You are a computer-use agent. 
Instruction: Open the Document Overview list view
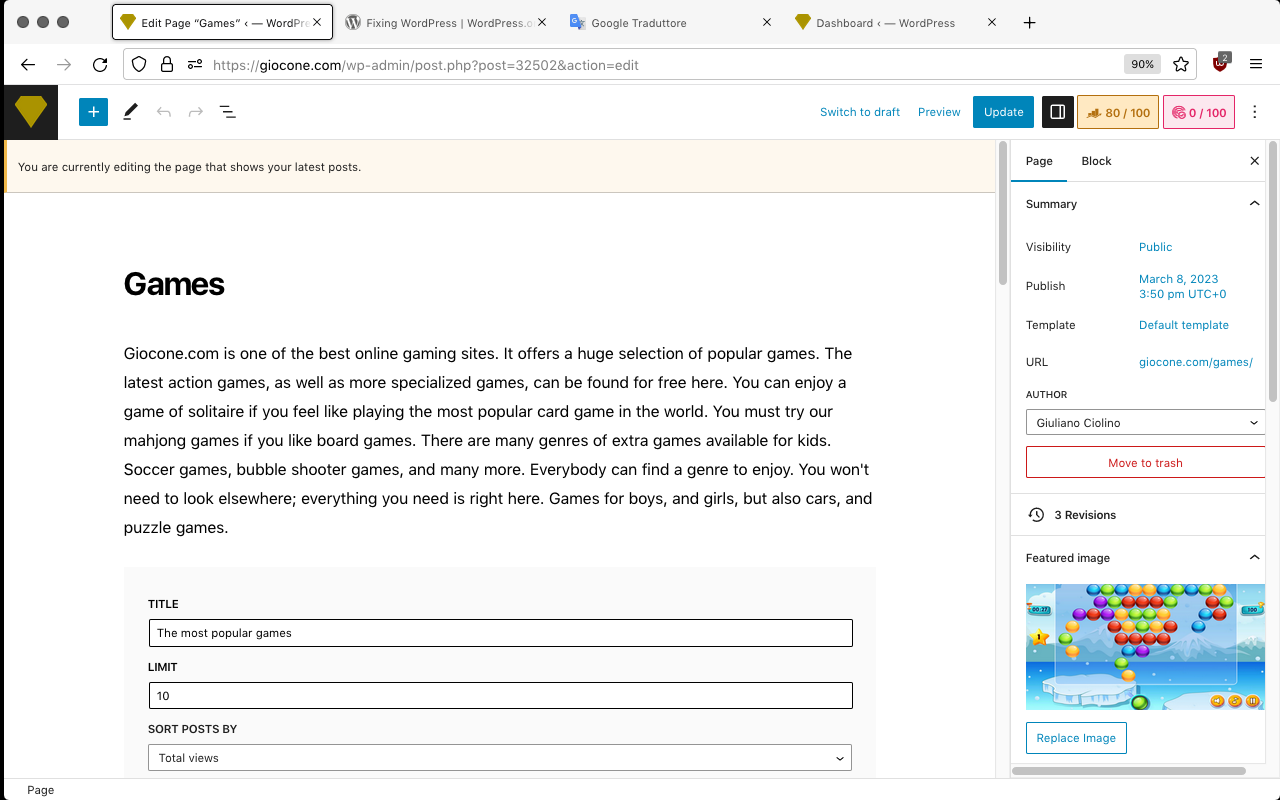click(228, 112)
